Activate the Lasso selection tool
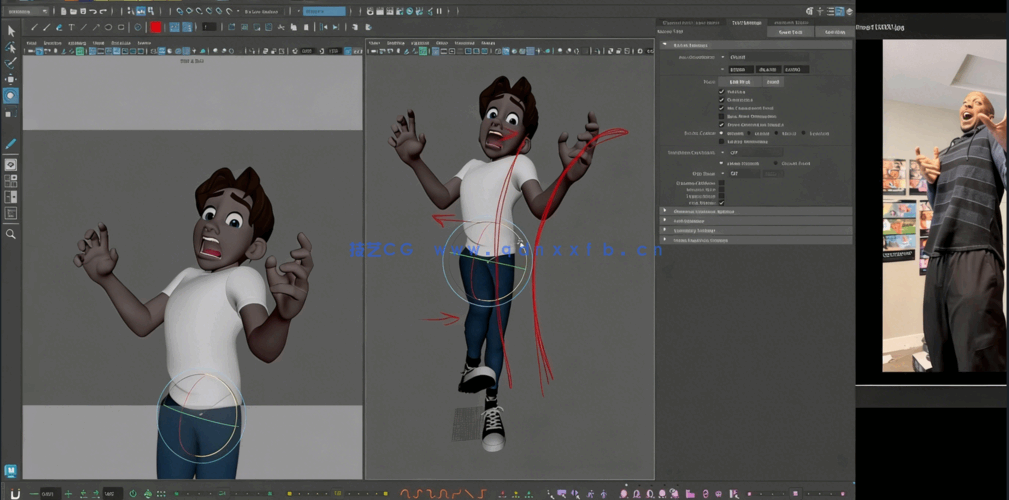Screen dimensions: 1009x500 click(11, 47)
